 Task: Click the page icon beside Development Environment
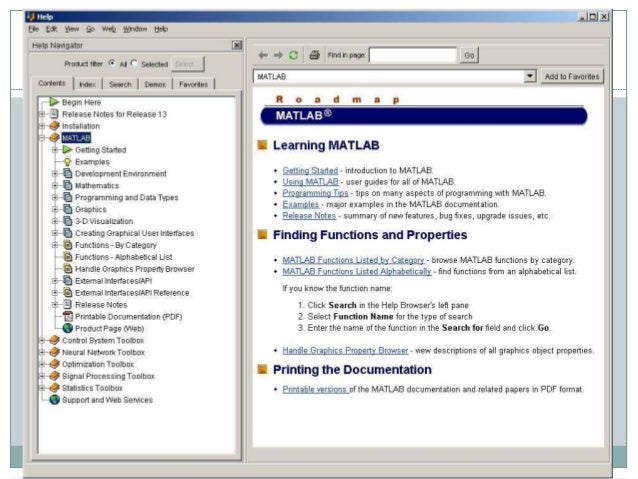pyautogui.click(x=68, y=173)
